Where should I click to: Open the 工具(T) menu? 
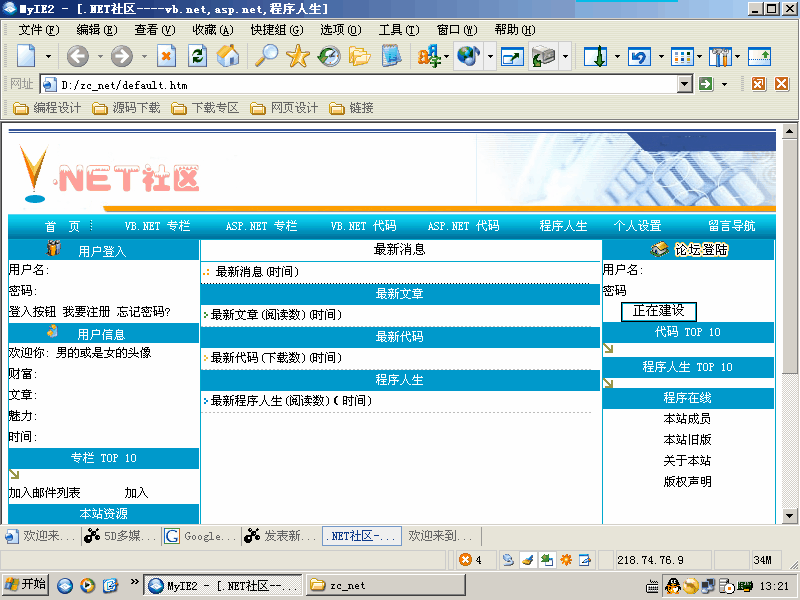coord(397,30)
